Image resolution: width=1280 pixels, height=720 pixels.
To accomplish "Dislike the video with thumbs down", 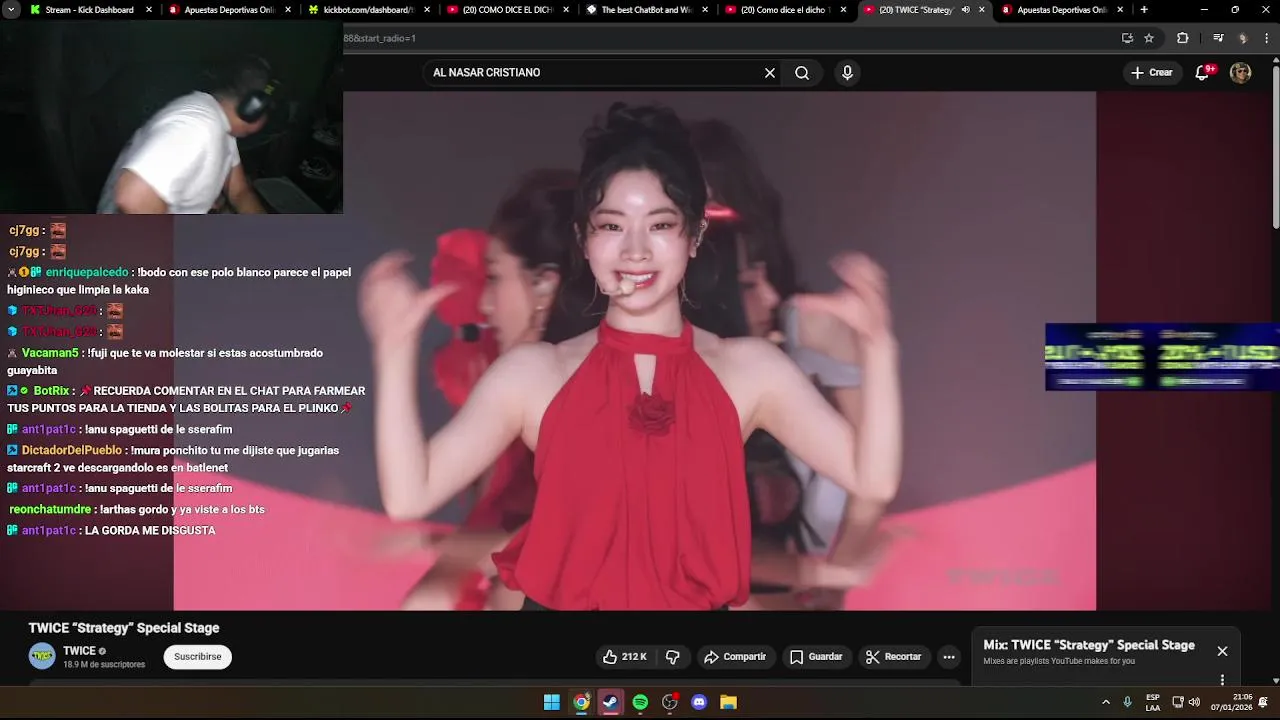I will tap(673, 657).
